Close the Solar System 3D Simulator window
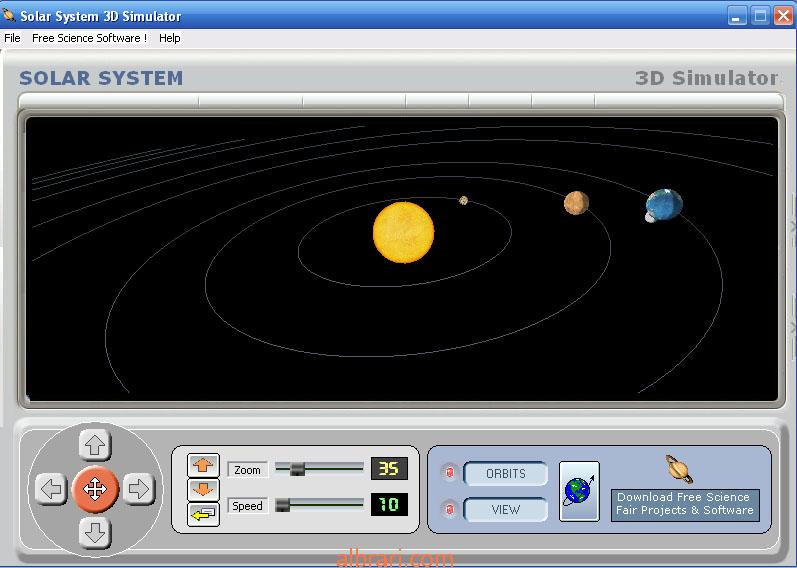The height and width of the screenshot is (568, 797). coord(783,16)
